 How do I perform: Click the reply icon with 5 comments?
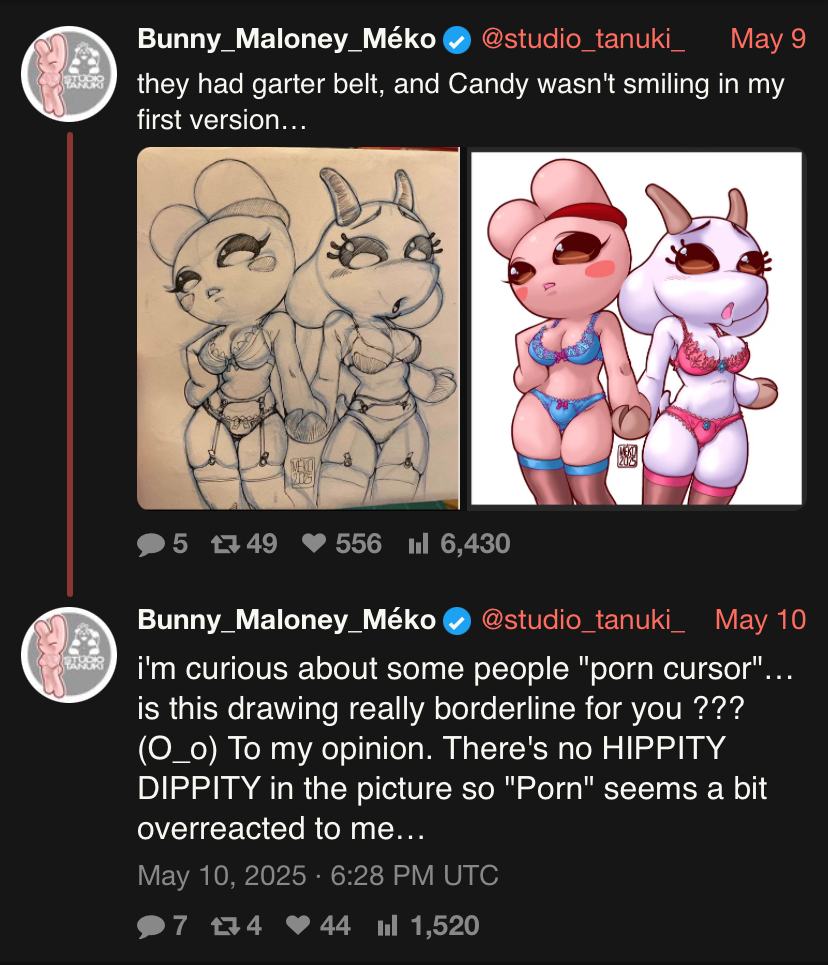point(151,544)
